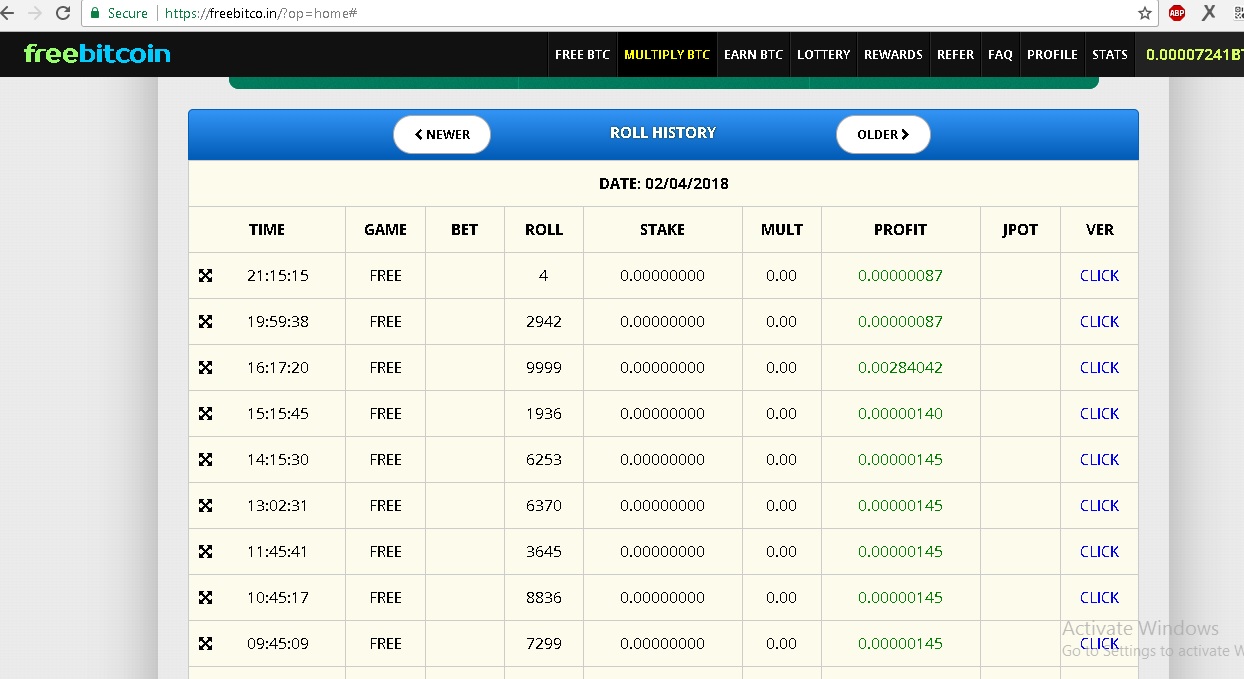
Task: Open the CLICK verification link for roll 4
Action: click(x=1099, y=276)
